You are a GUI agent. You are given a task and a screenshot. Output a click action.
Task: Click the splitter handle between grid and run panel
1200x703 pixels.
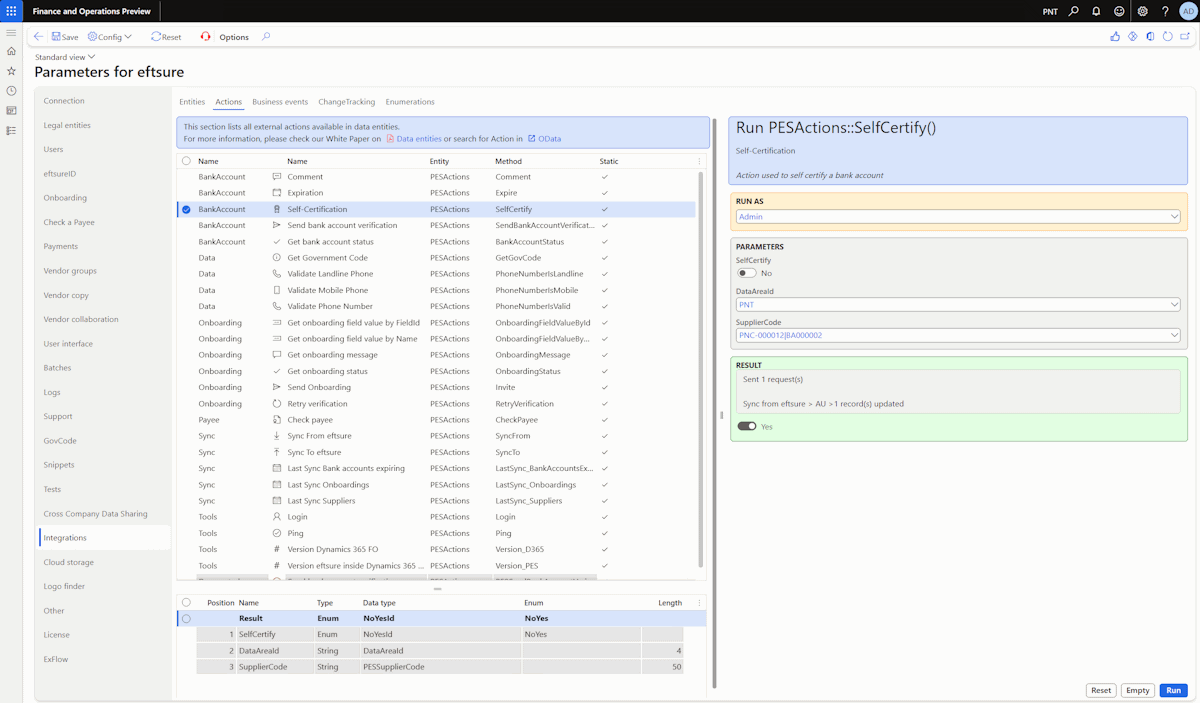721,414
